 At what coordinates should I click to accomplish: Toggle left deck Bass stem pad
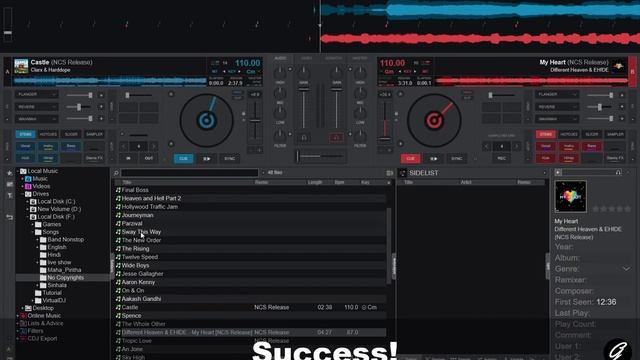pyautogui.click(x=71, y=147)
